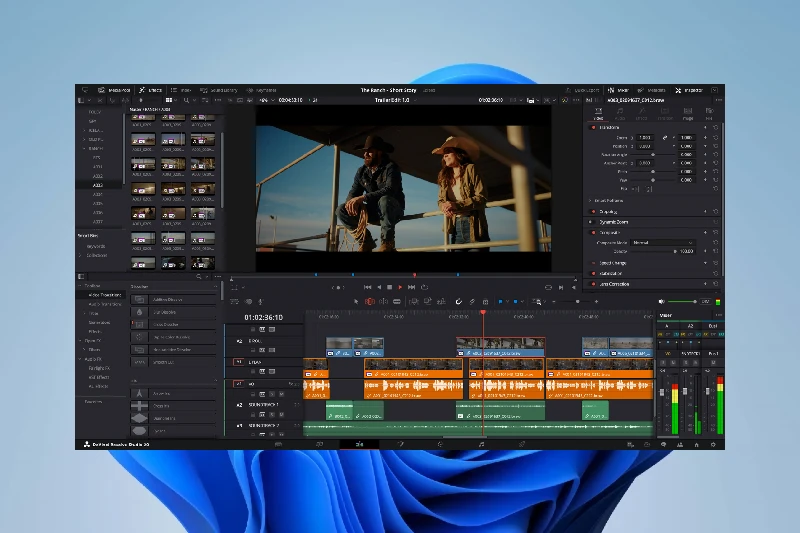Viewport: 800px width, 533px height.
Task: Add keyframe for Transform section
Action: tap(706, 128)
